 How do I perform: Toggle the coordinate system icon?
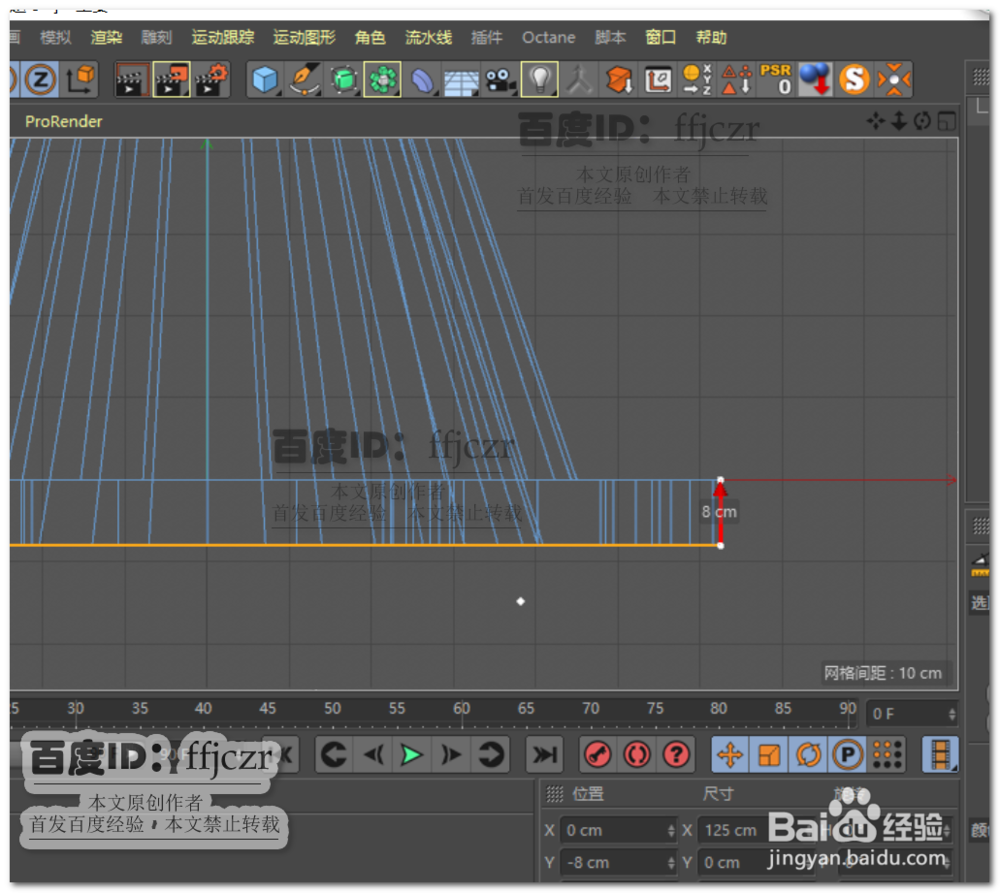[x=80, y=80]
